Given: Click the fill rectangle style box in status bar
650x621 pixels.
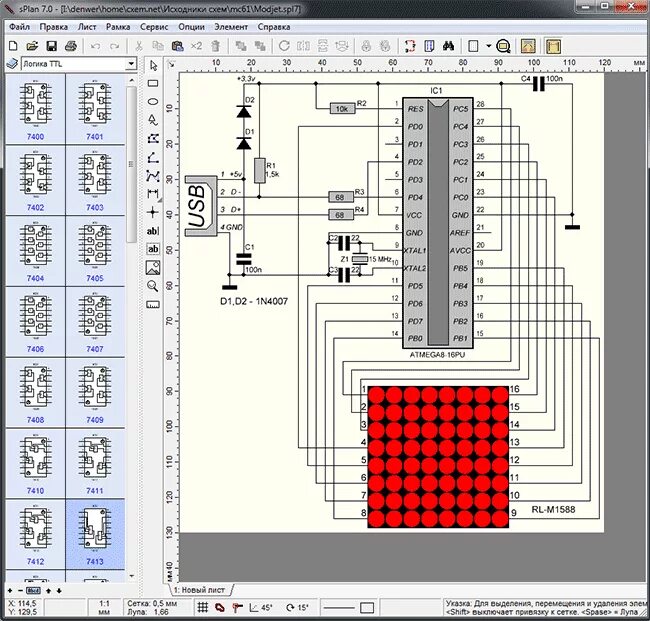Looking at the screenshot, I should click(x=367, y=608).
